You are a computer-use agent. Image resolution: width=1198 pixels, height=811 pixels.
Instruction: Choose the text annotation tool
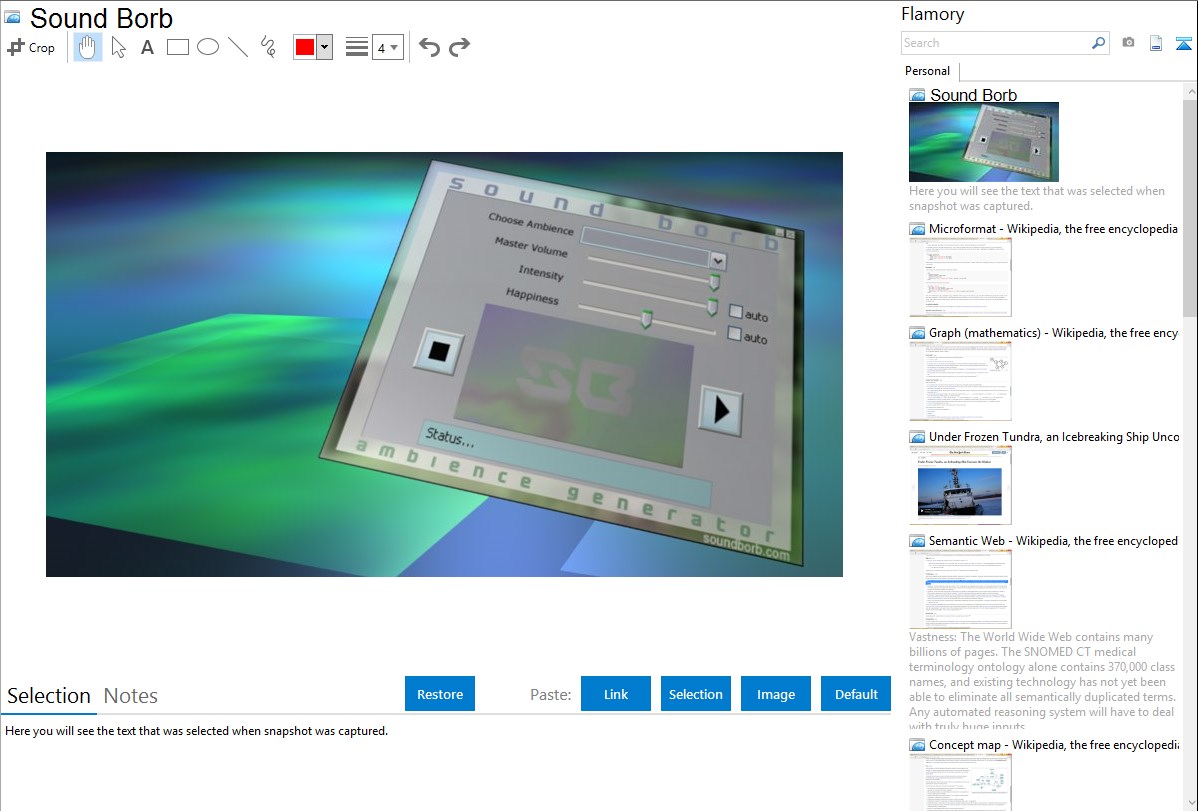[x=147, y=47]
